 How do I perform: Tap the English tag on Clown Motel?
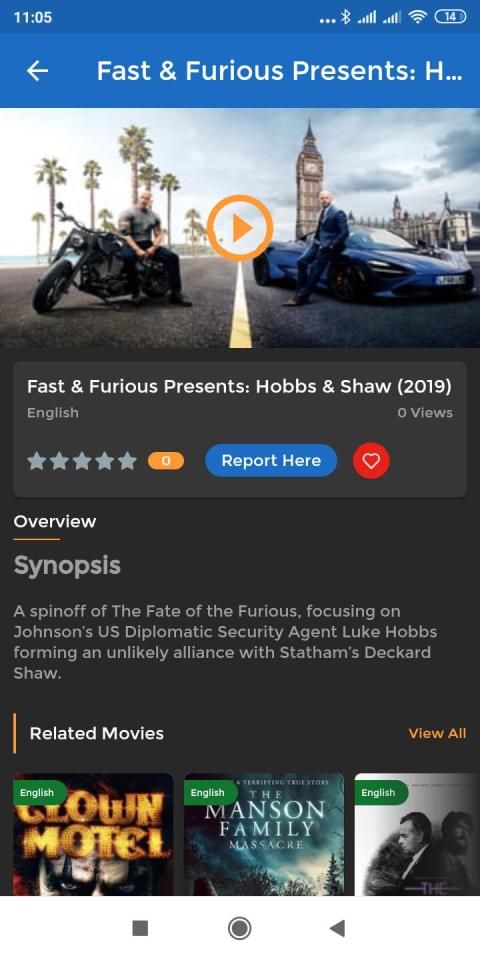pos(38,793)
